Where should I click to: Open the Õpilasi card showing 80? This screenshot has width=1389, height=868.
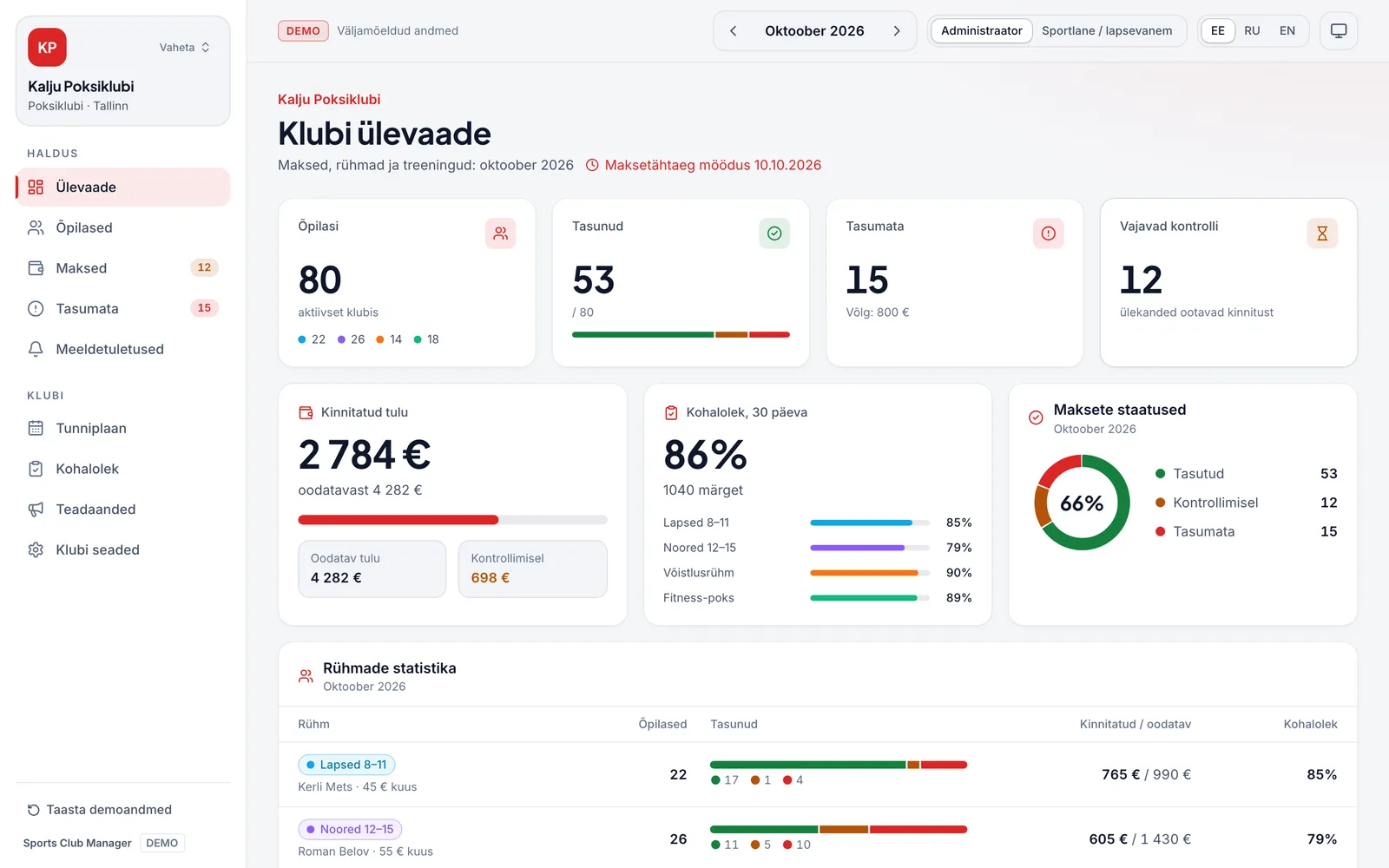pyautogui.click(x=407, y=283)
